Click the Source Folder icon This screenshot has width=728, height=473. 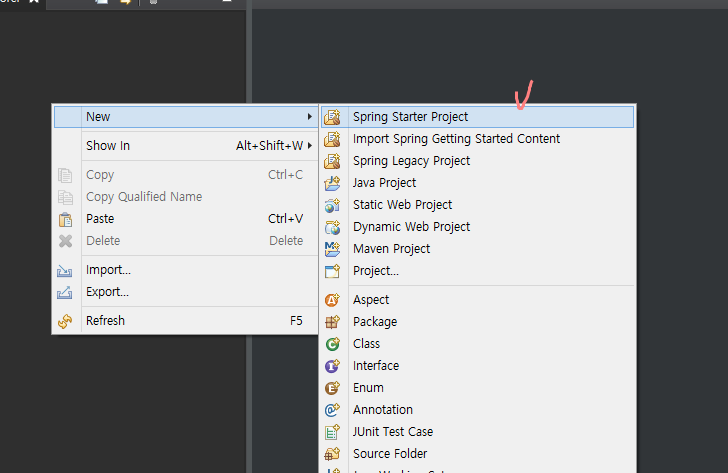pos(332,454)
